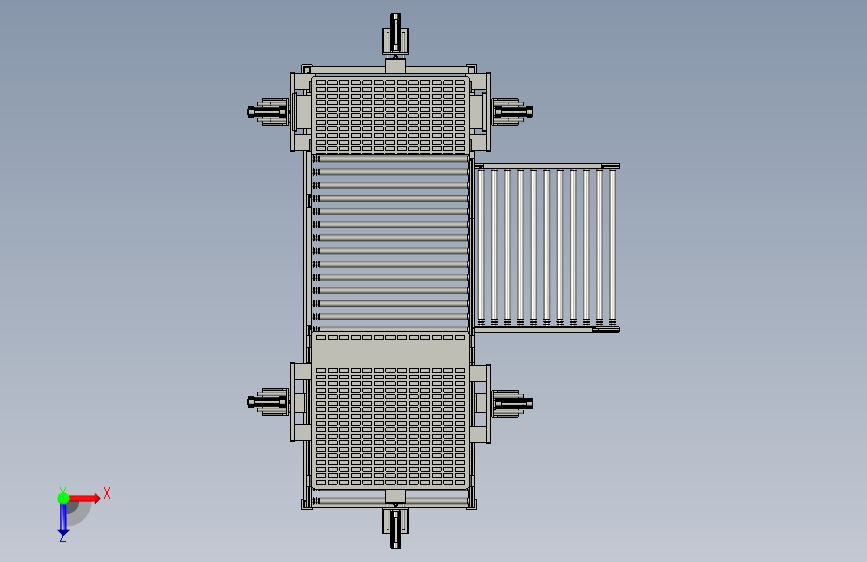Select the side roller conveyor on the right

[546, 247]
